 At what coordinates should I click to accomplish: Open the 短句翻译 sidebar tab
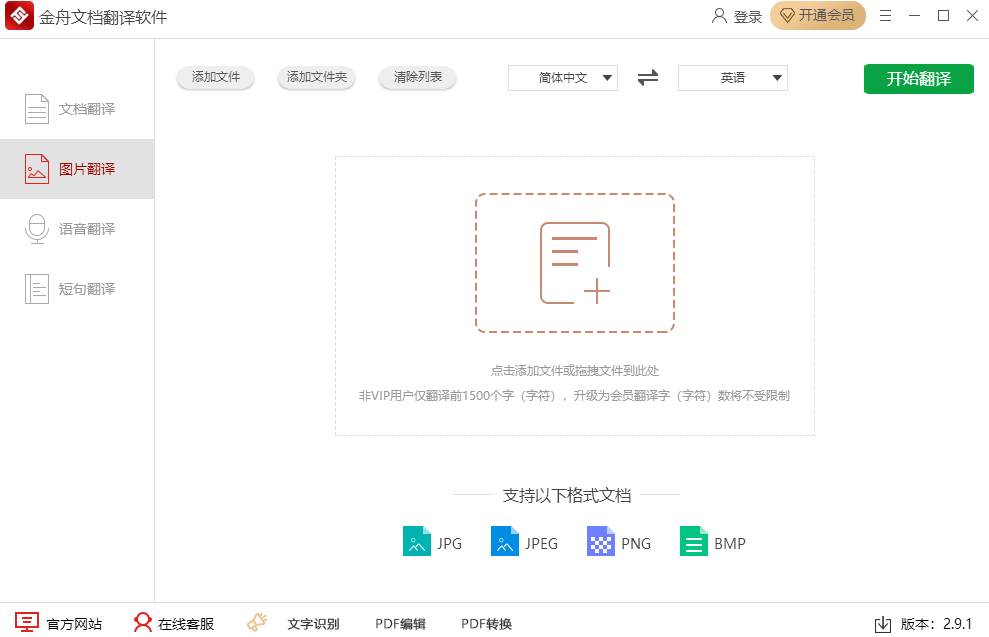[x=77, y=289]
